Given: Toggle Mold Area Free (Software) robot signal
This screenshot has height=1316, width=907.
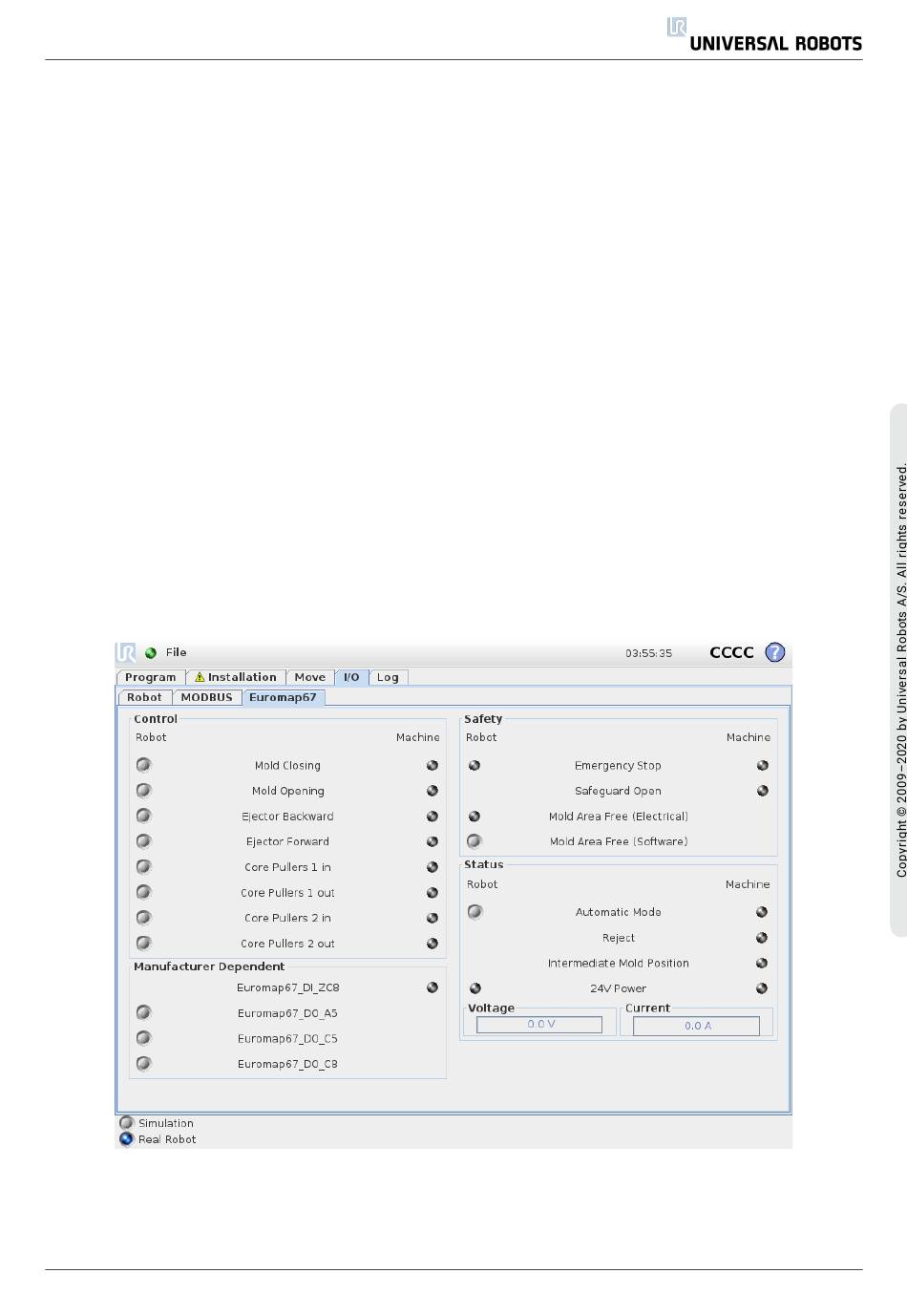Looking at the screenshot, I should pos(475,841).
